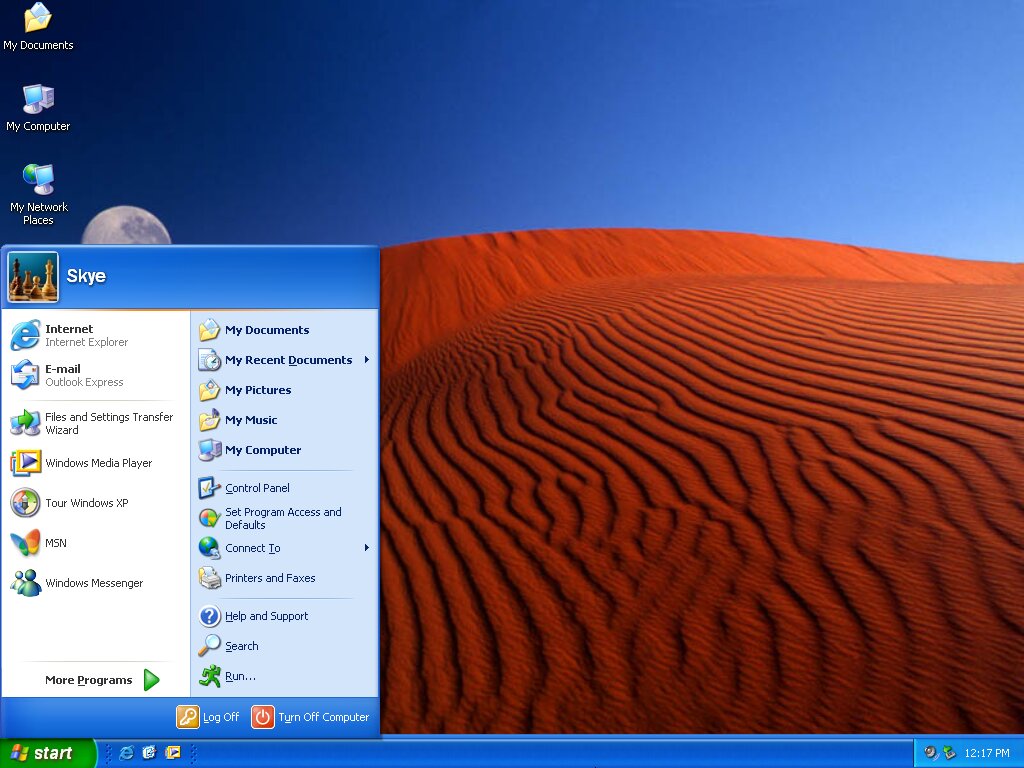Select the My Computer desktop icon
Image resolution: width=1024 pixels, height=768 pixels.
pyautogui.click(x=38, y=108)
